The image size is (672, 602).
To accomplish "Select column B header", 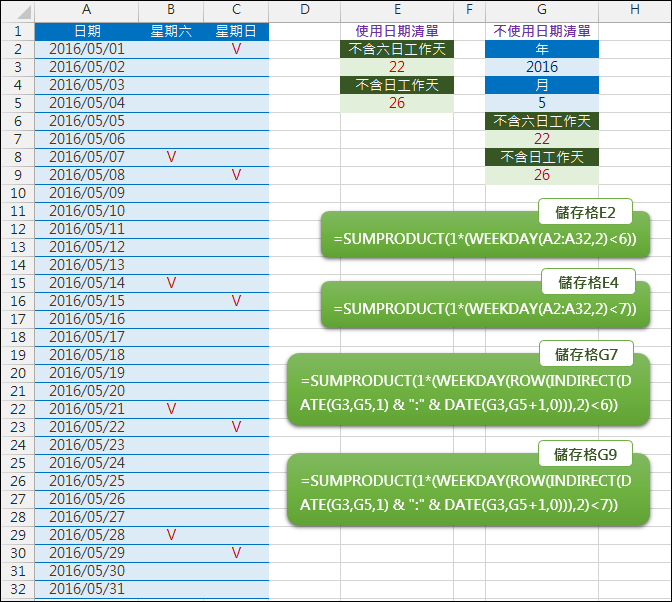I will tap(171, 11).
